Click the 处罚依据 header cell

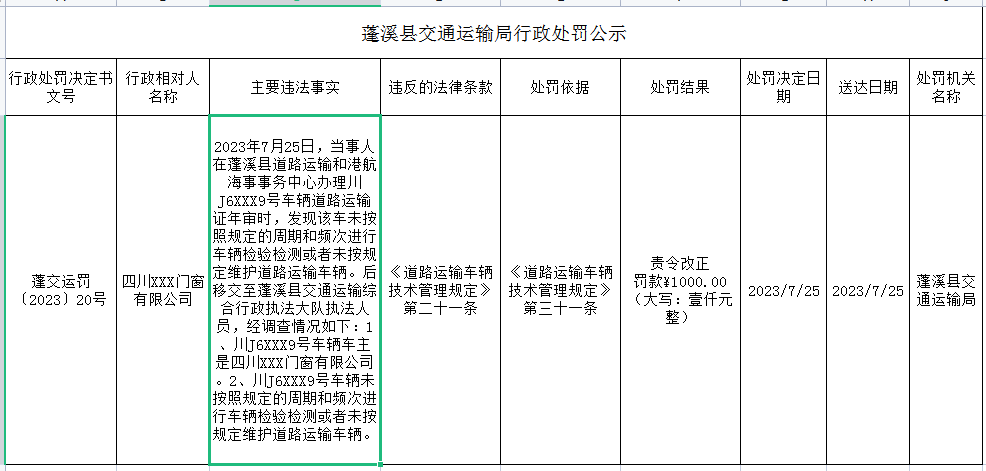pos(560,87)
